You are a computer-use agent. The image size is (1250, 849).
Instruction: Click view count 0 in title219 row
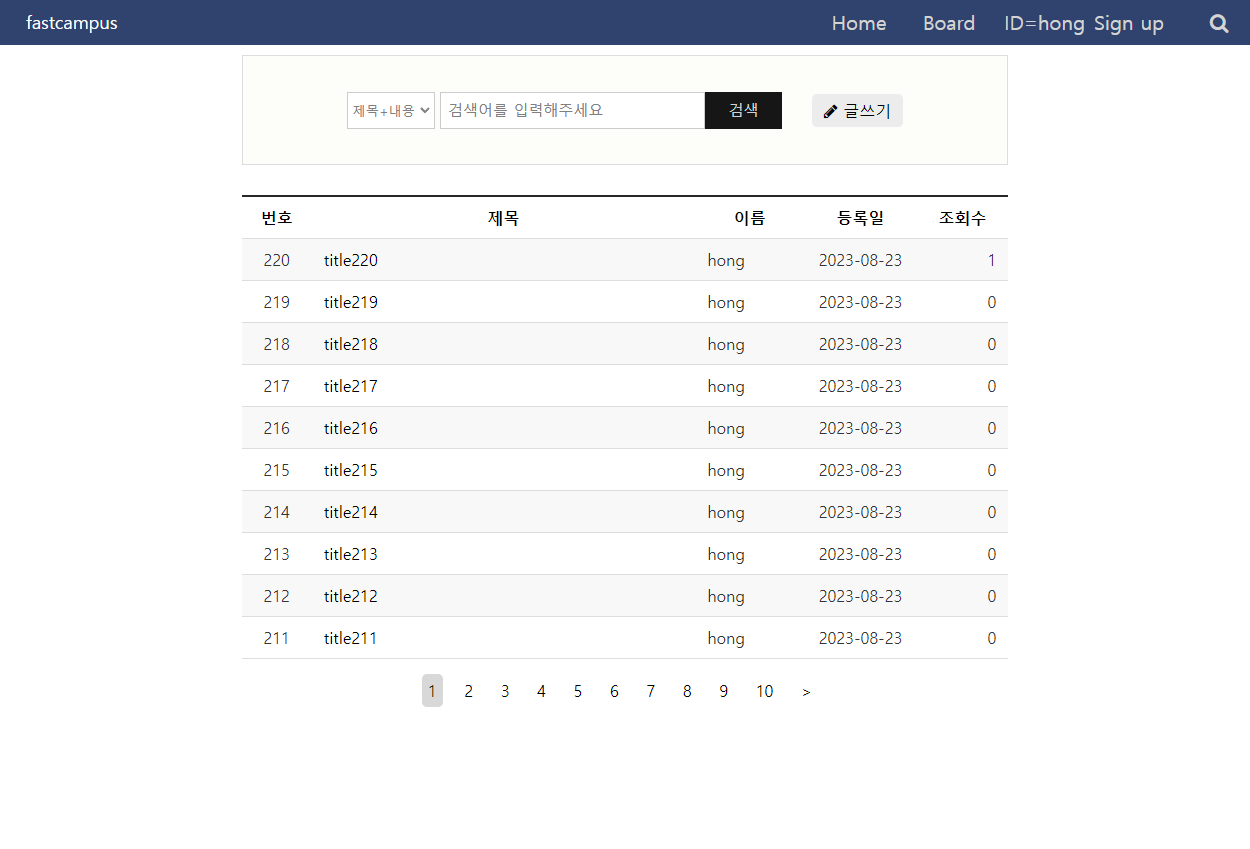click(x=991, y=302)
